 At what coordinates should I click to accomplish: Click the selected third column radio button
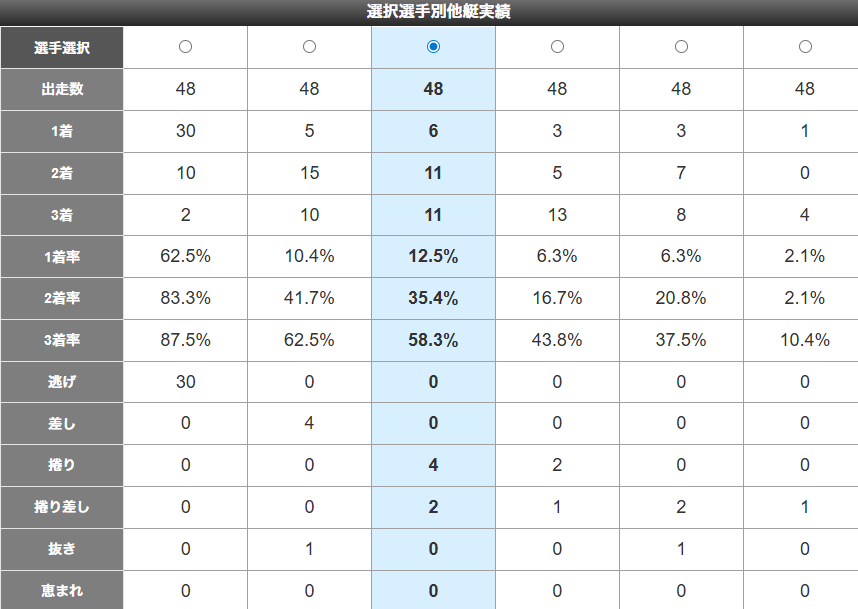pyautogui.click(x=433, y=47)
